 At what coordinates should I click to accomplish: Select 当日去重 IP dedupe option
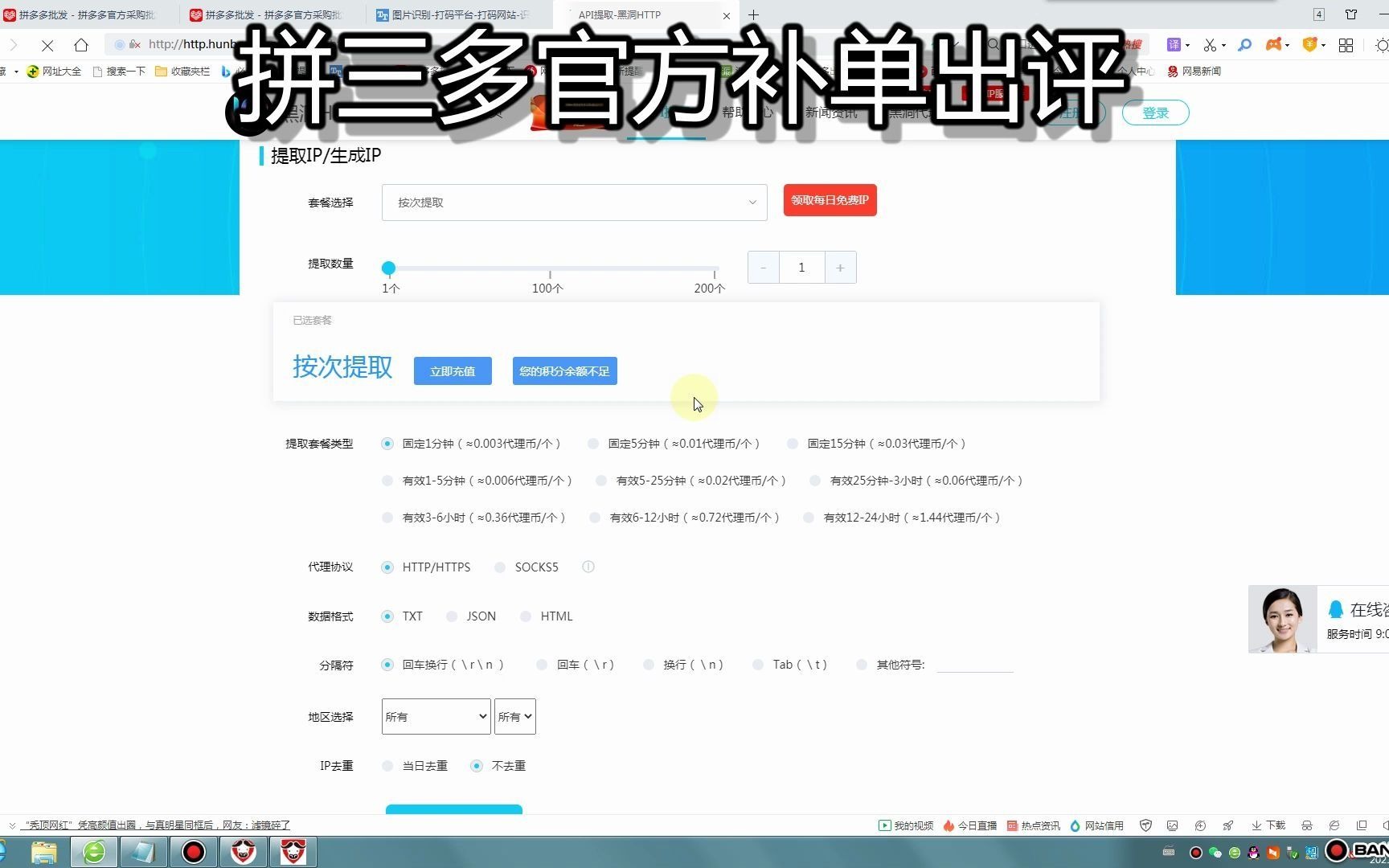coord(387,766)
